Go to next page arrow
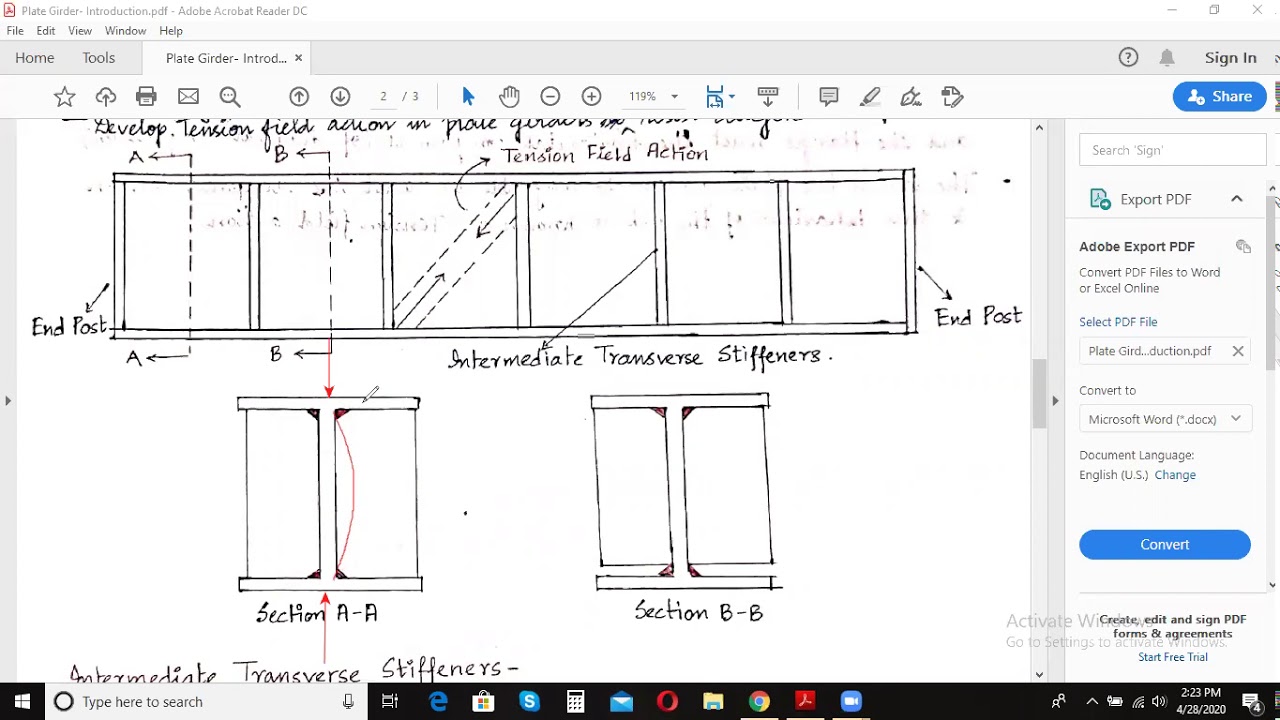This screenshot has height=720, width=1280. tap(340, 97)
